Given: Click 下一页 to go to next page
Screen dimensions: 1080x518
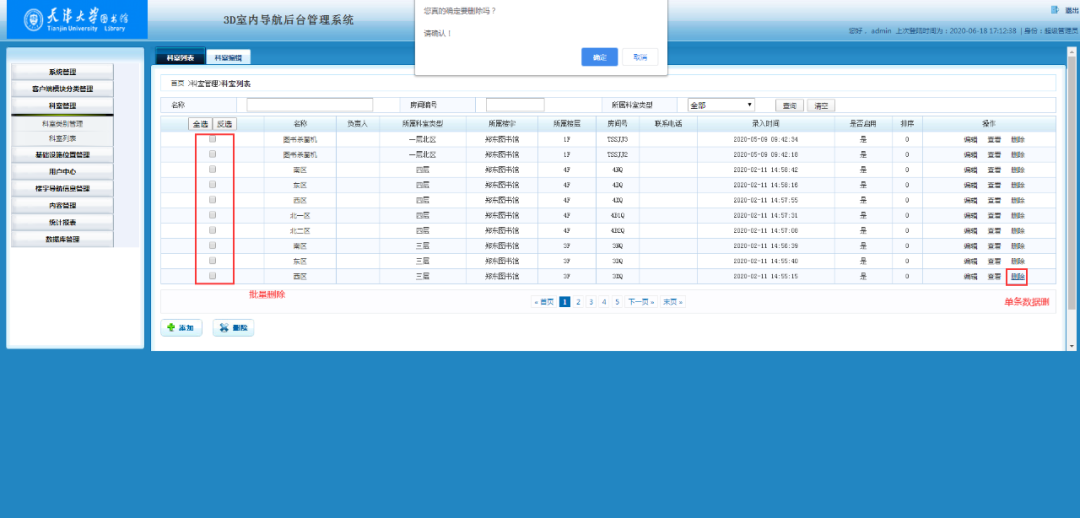Looking at the screenshot, I should coord(640,301).
